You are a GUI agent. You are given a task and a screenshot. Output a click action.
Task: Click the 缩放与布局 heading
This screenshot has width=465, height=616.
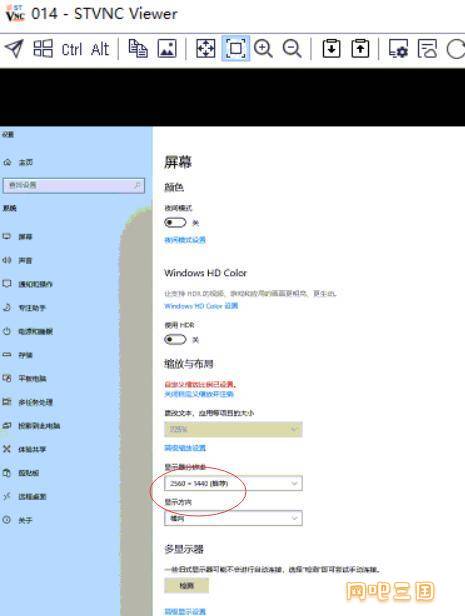[189, 364]
